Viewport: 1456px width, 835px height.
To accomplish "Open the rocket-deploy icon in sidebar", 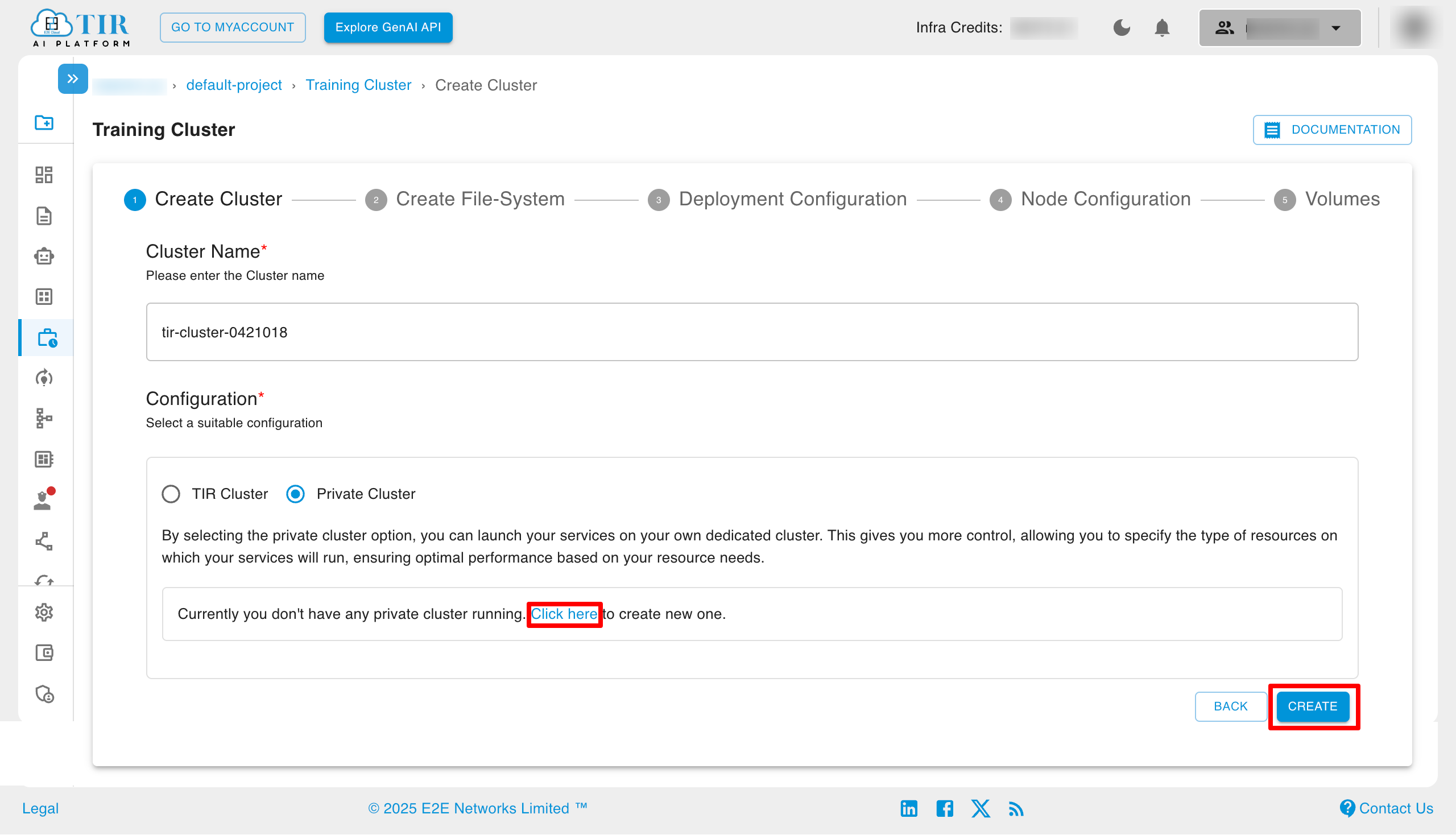I will point(44,378).
